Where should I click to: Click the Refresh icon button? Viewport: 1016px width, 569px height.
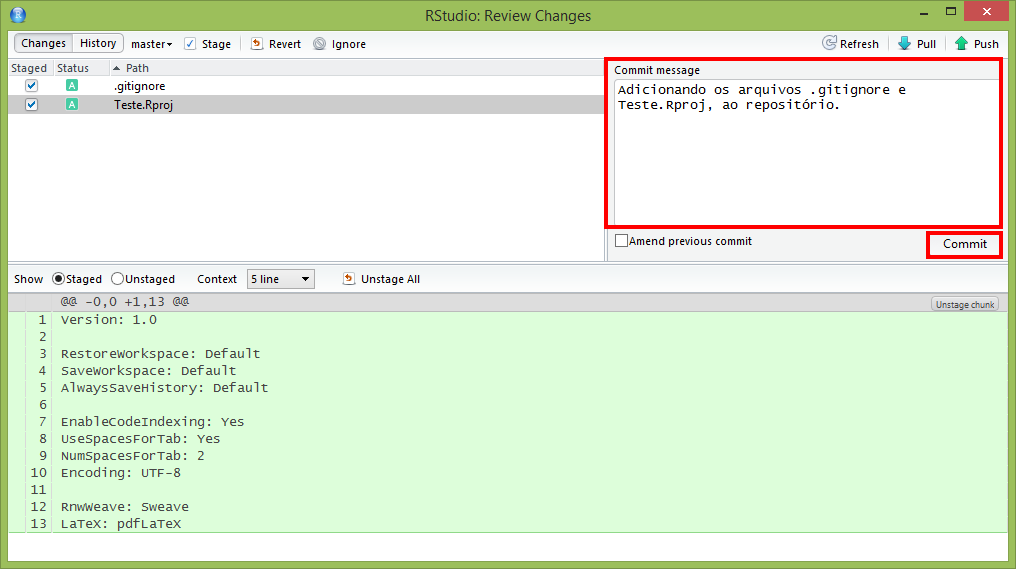829,43
